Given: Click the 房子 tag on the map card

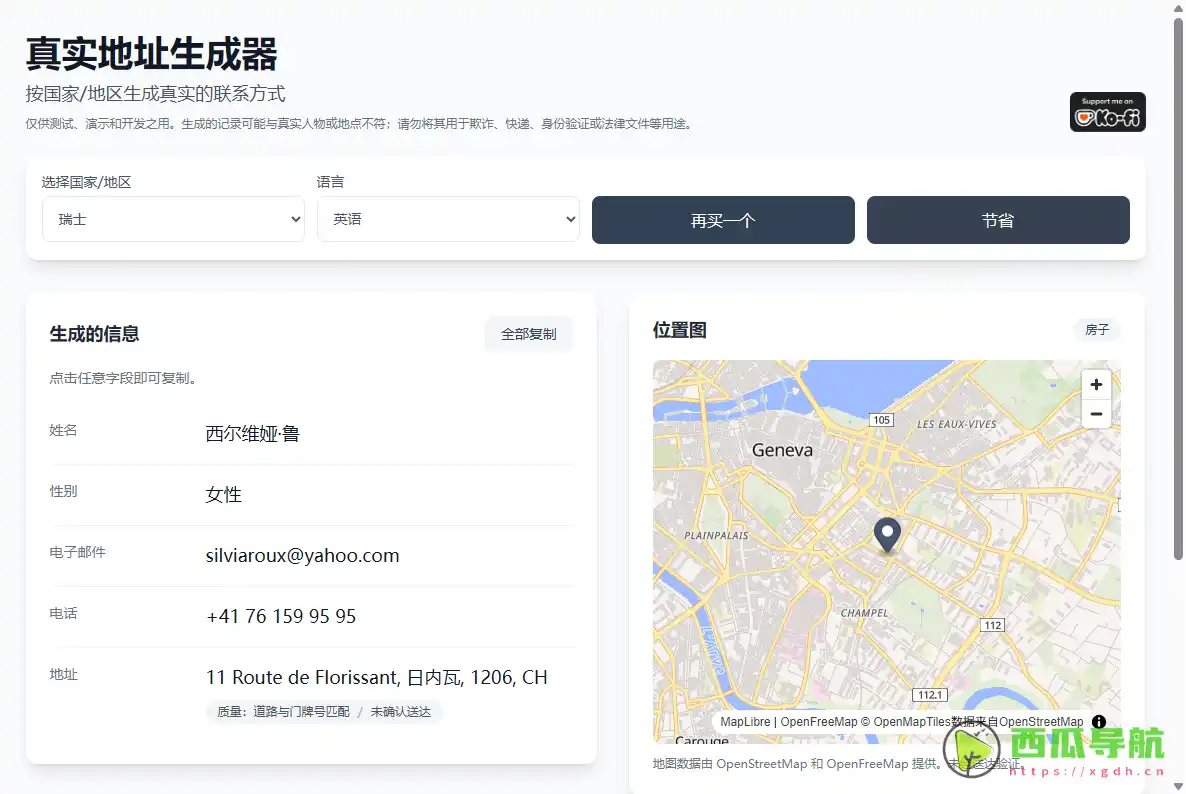Looking at the screenshot, I should click(x=1097, y=330).
